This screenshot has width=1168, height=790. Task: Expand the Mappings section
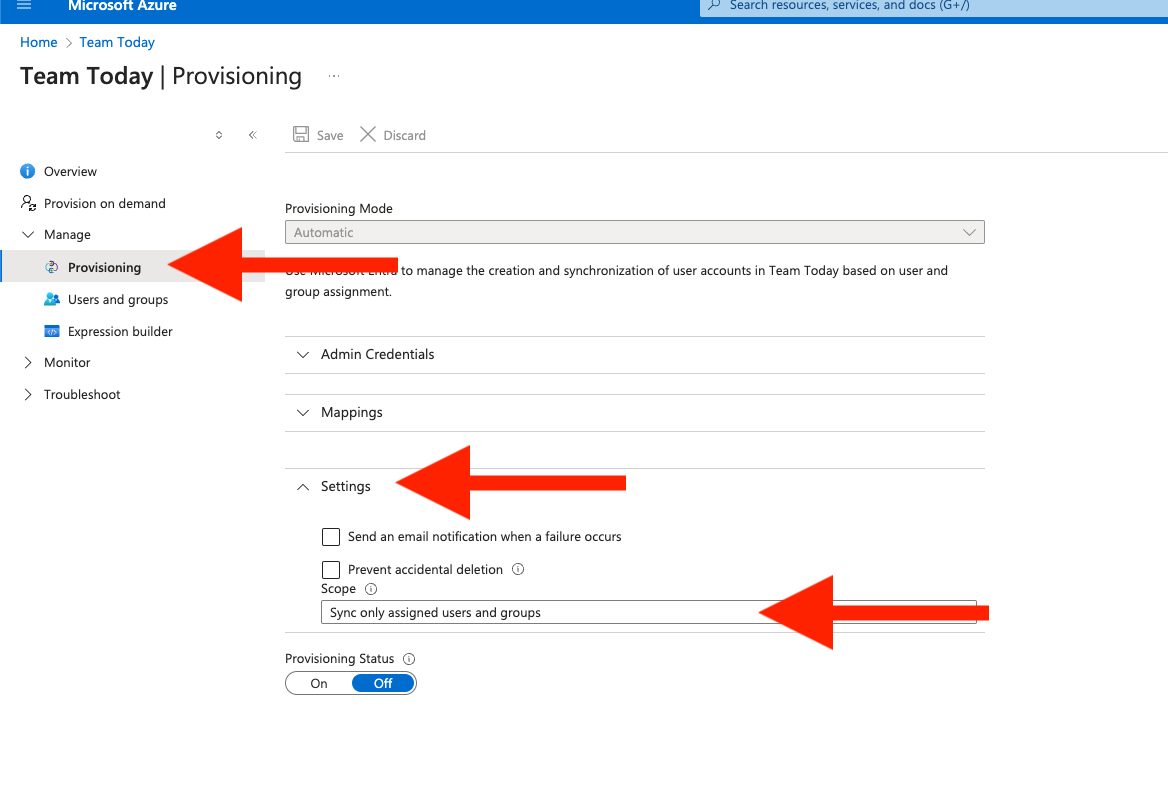(635, 412)
